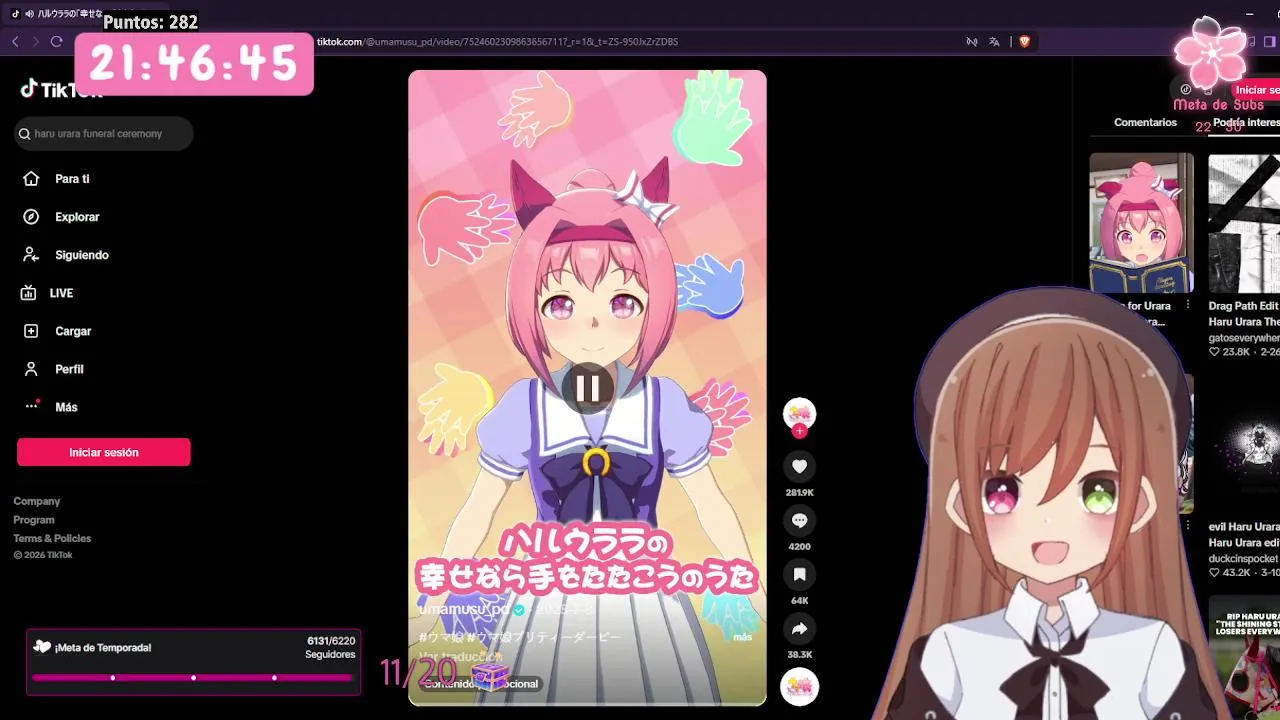1280x720 pixels.
Task: Go back with browser back arrow
Action: pos(15,41)
